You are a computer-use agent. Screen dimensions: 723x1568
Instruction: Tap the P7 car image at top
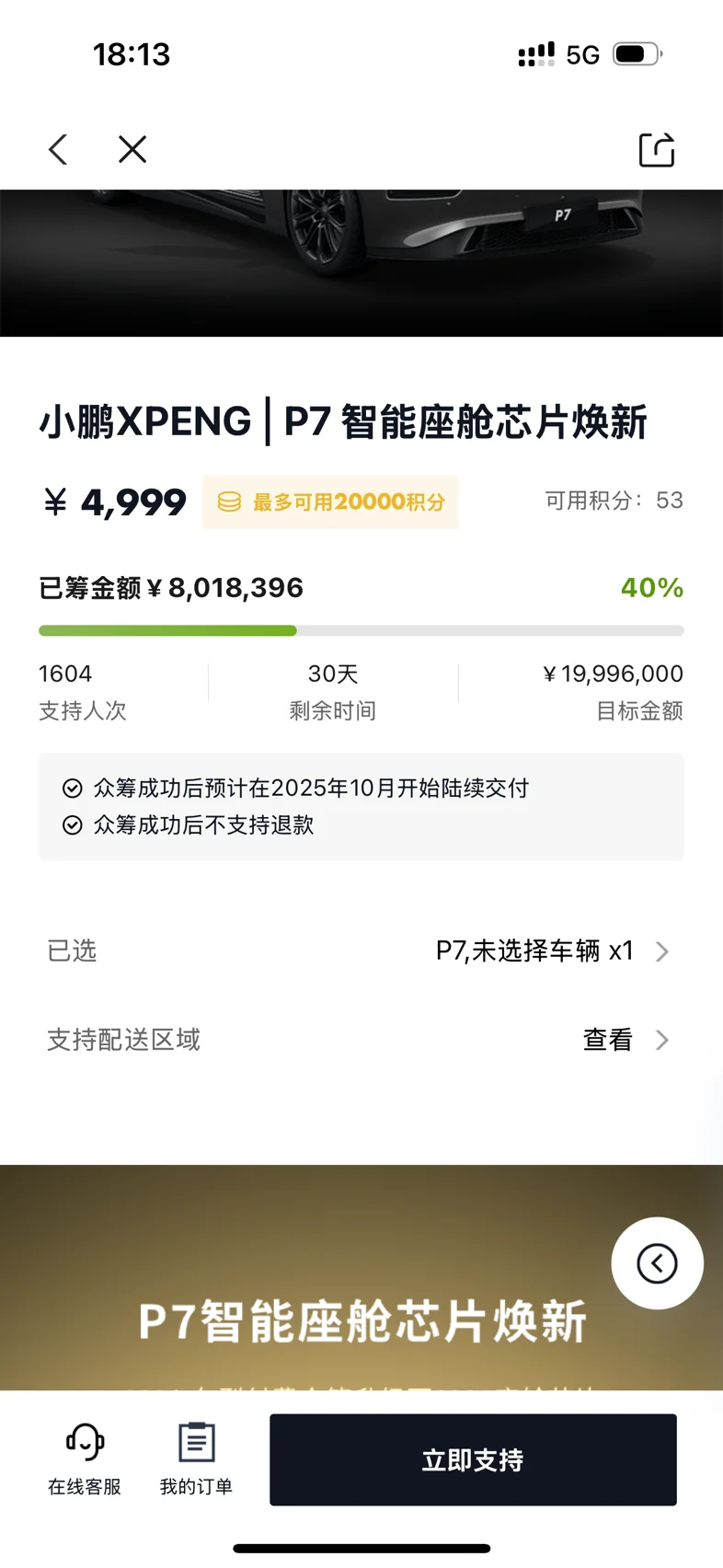click(x=361, y=263)
